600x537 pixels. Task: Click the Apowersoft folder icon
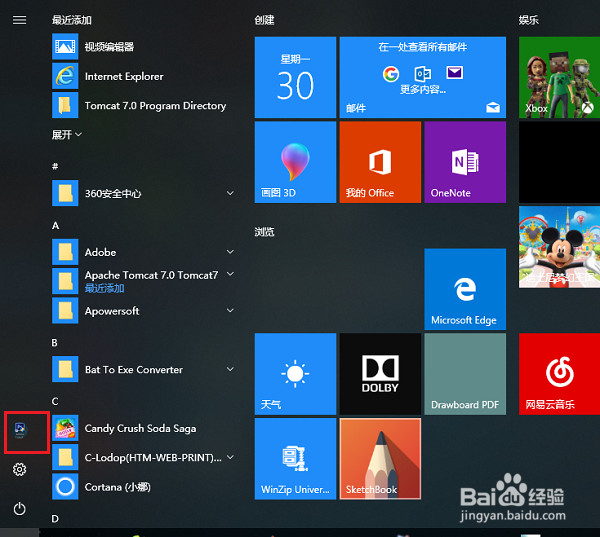pos(65,310)
